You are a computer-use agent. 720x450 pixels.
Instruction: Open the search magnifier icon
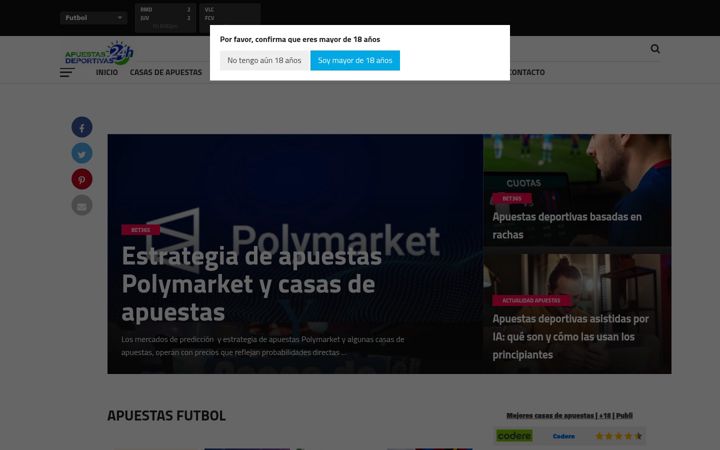click(655, 49)
